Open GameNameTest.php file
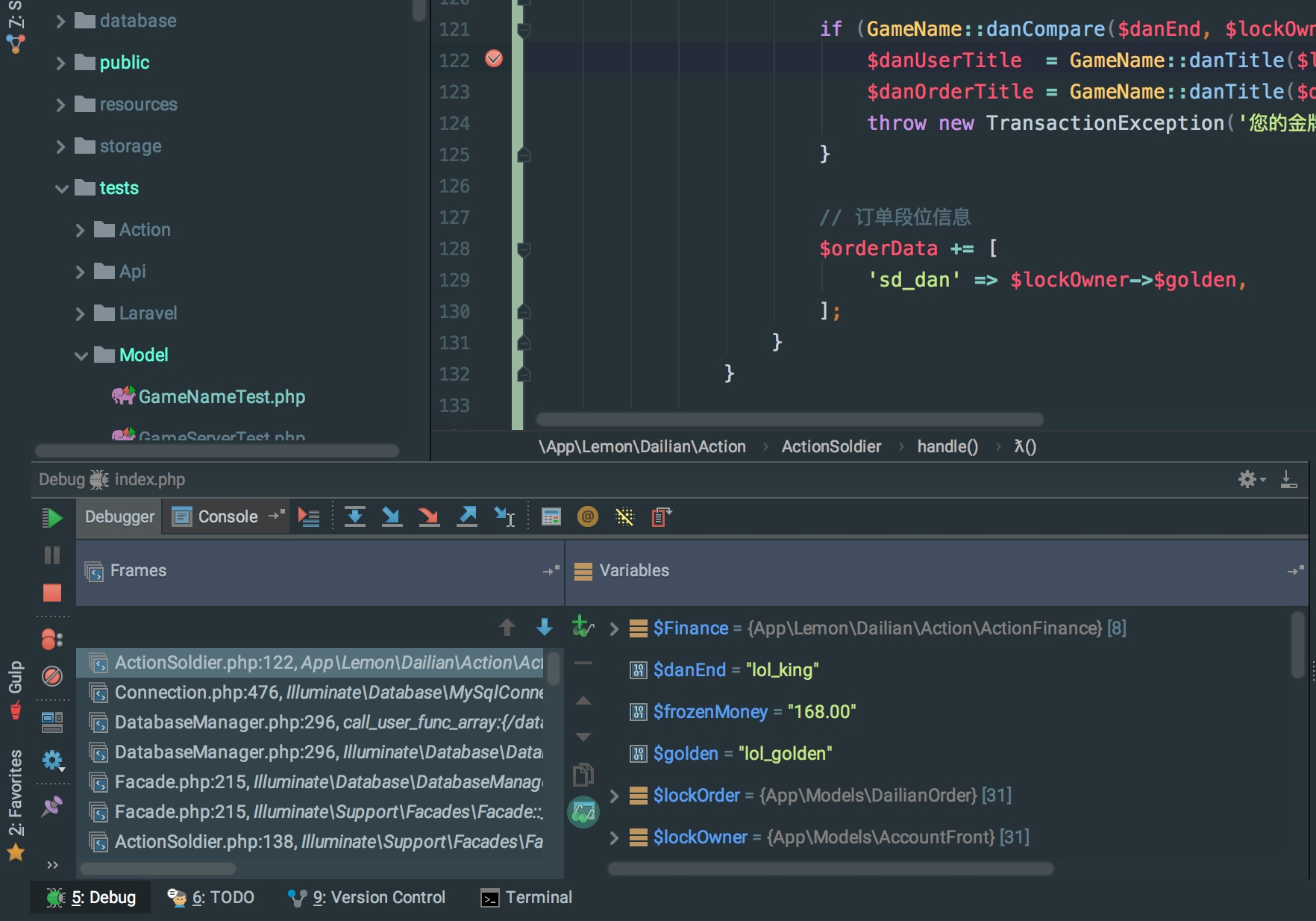Viewport: 1316px width, 921px height. [222, 397]
